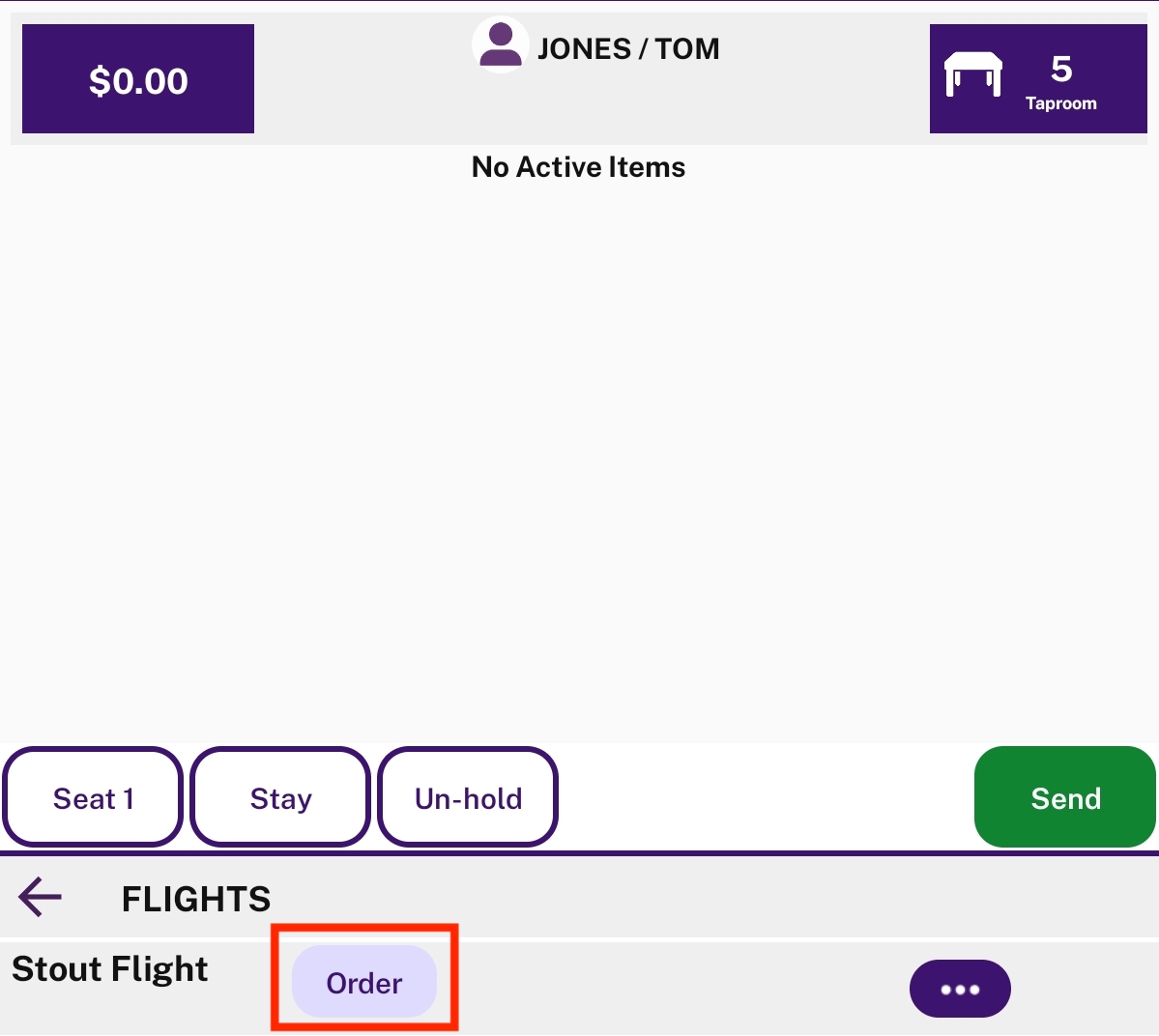Send the order with the green button
Image resolution: width=1159 pixels, height=1036 pixels.
click(x=1065, y=796)
